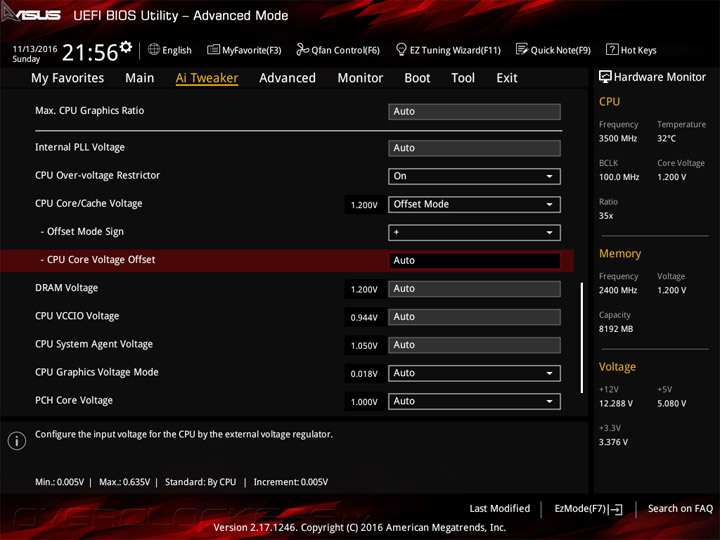
Task: Click the Quick Note pencil icon
Action: coord(522,49)
